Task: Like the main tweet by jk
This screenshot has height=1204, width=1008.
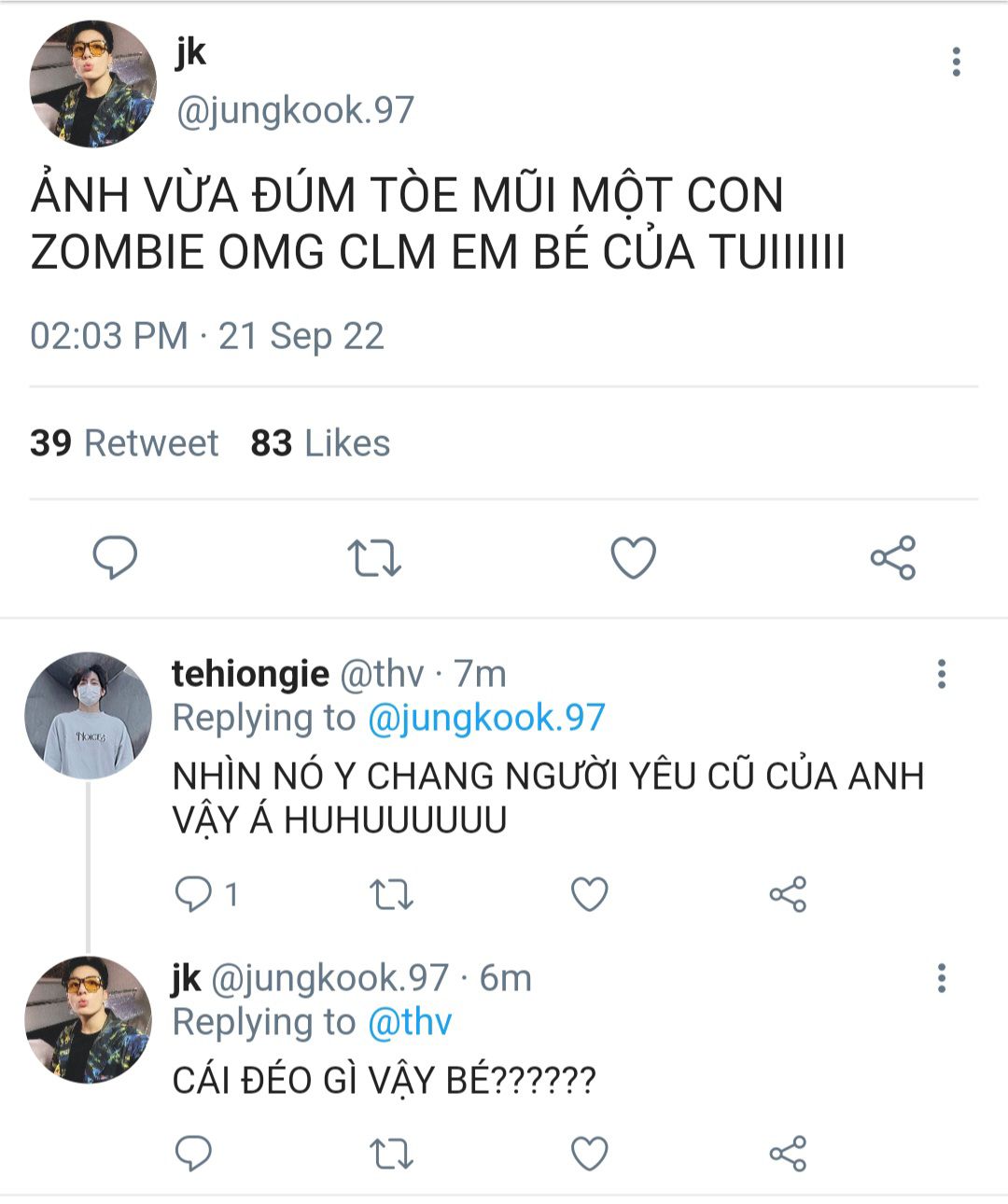Action: point(633,557)
